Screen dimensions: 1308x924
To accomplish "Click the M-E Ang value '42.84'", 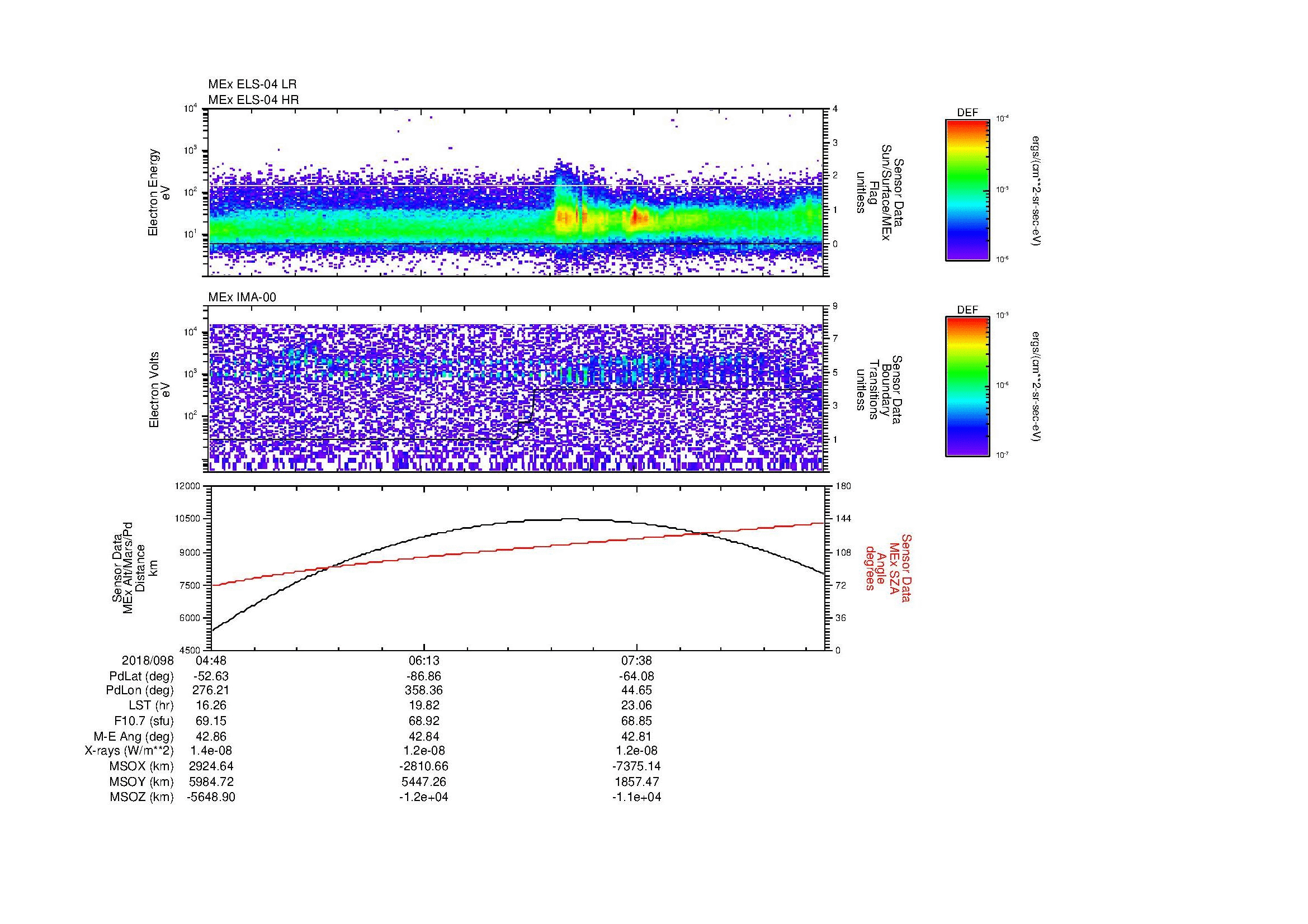I will click(424, 737).
